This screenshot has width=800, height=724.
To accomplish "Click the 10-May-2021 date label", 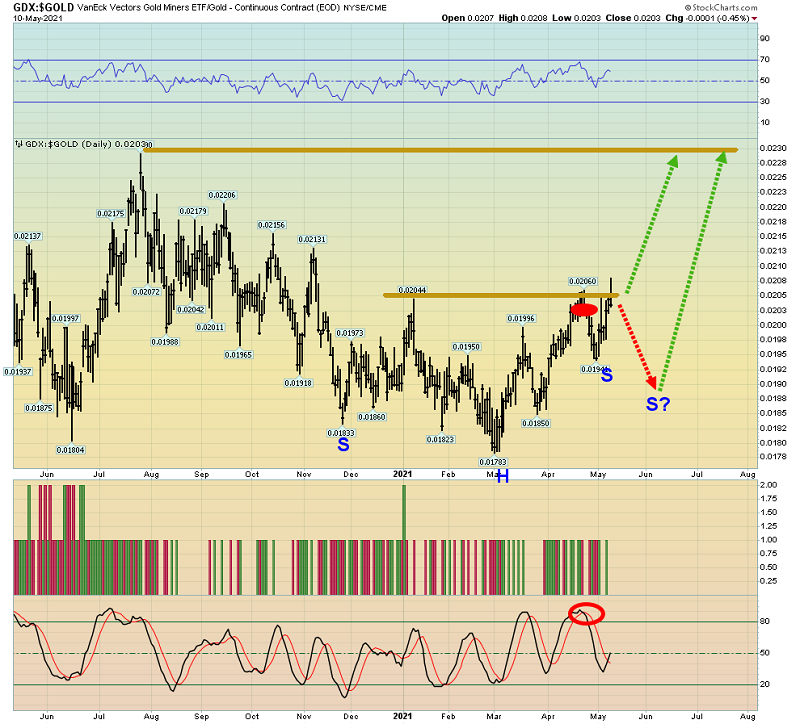I will (x=38, y=18).
